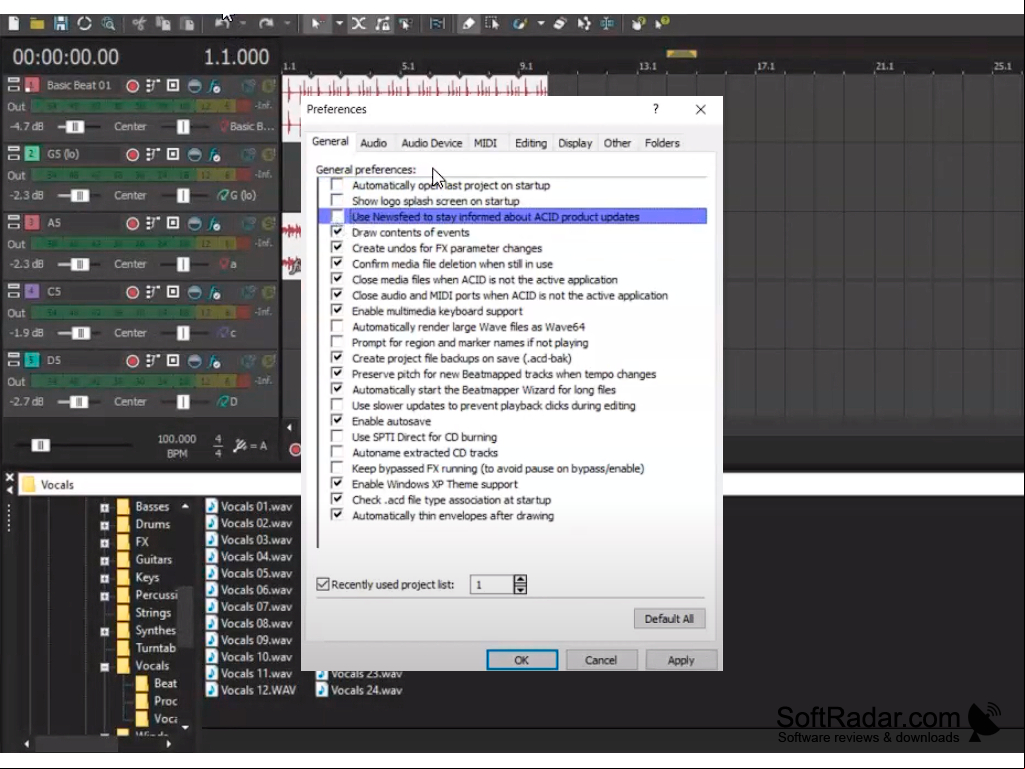Switch to the Display tab
Screen dimensions: 1025x769
(575, 143)
